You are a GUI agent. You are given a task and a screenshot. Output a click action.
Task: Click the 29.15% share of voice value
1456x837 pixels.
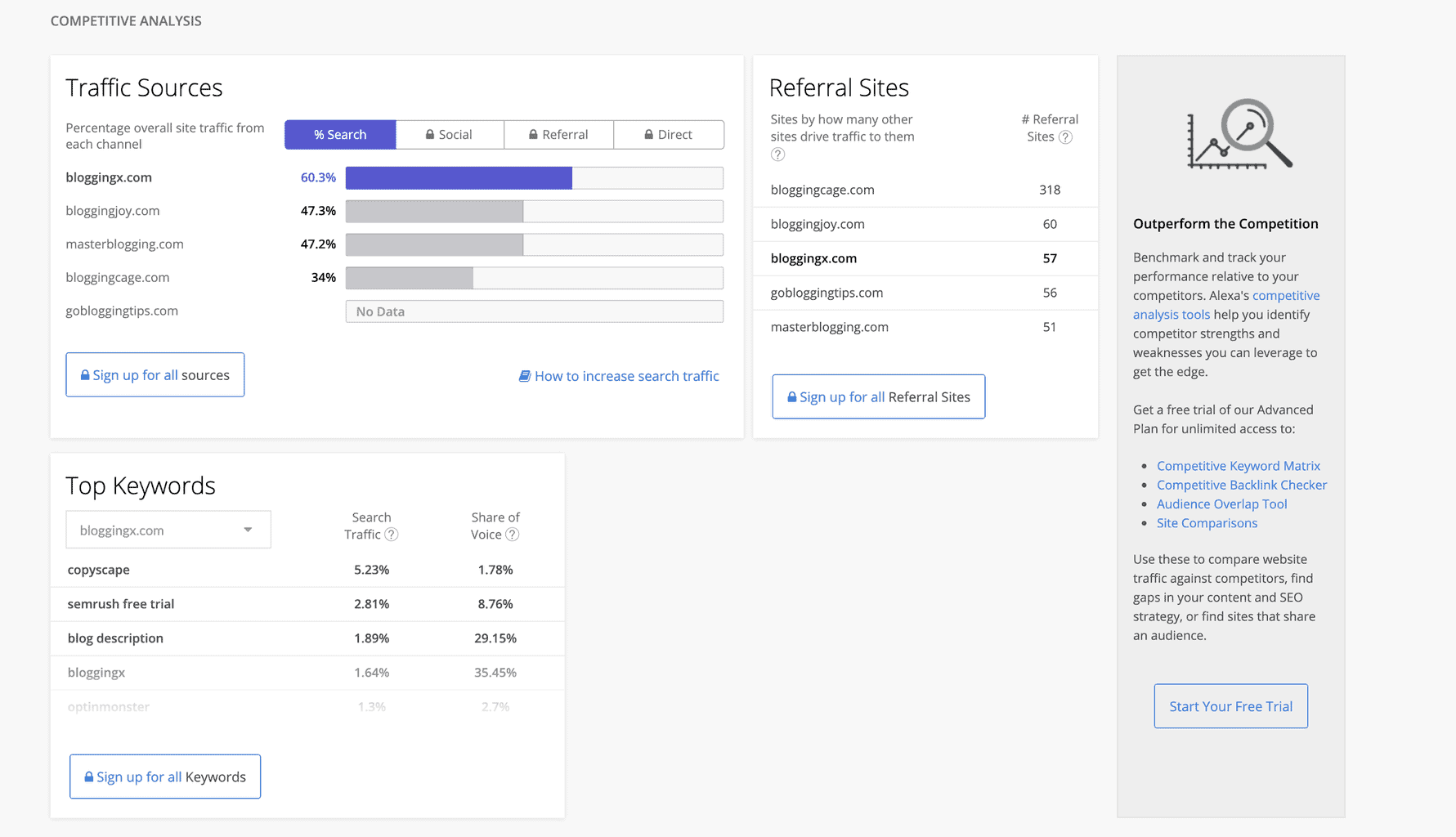[x=495, y=638]
